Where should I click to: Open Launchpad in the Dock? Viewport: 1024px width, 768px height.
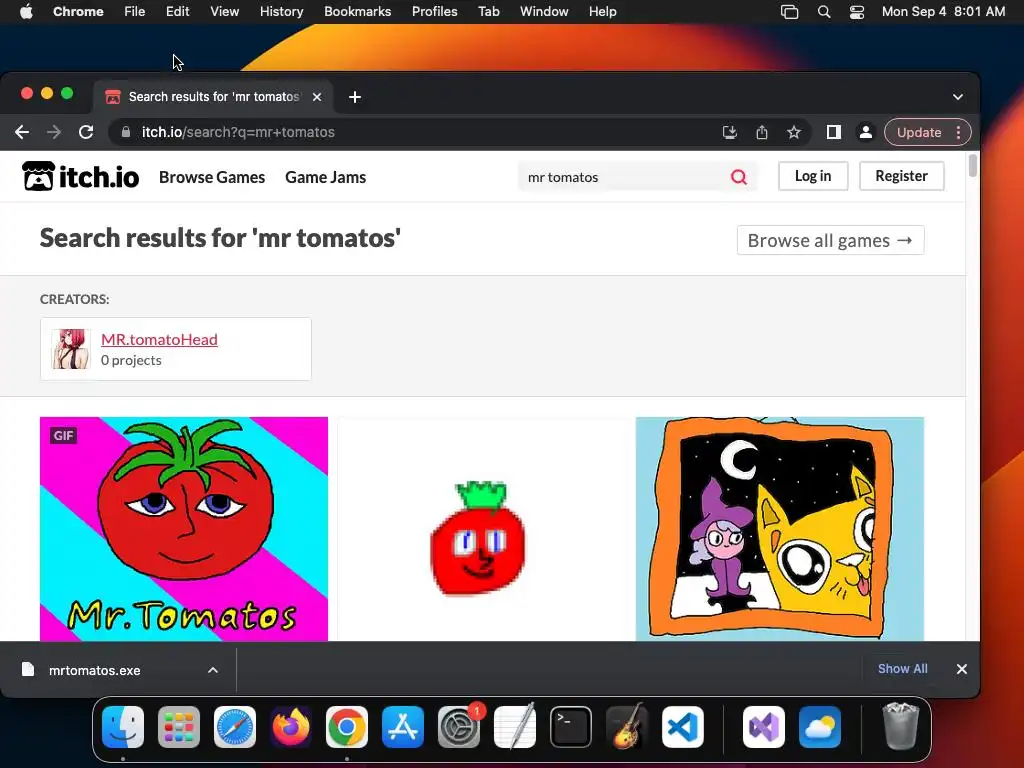click(179, 727)
